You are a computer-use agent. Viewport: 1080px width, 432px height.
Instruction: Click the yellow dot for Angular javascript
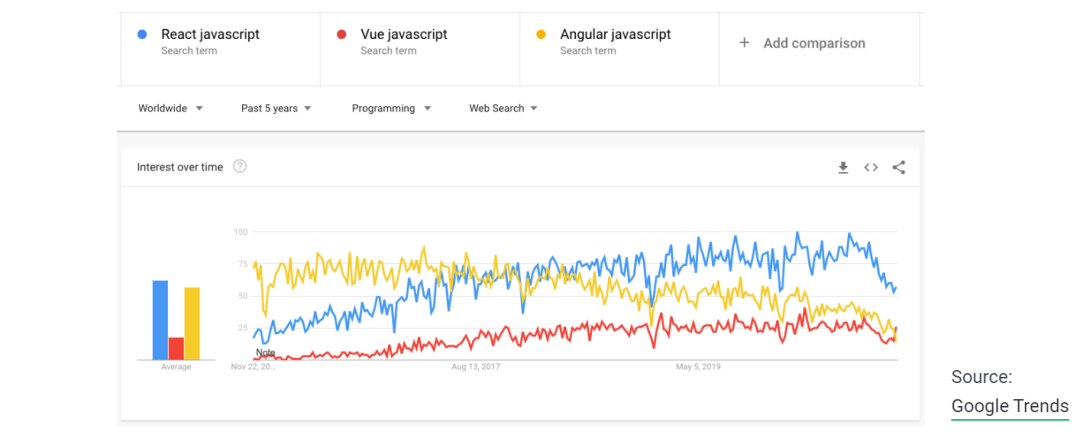coord(541,35)
